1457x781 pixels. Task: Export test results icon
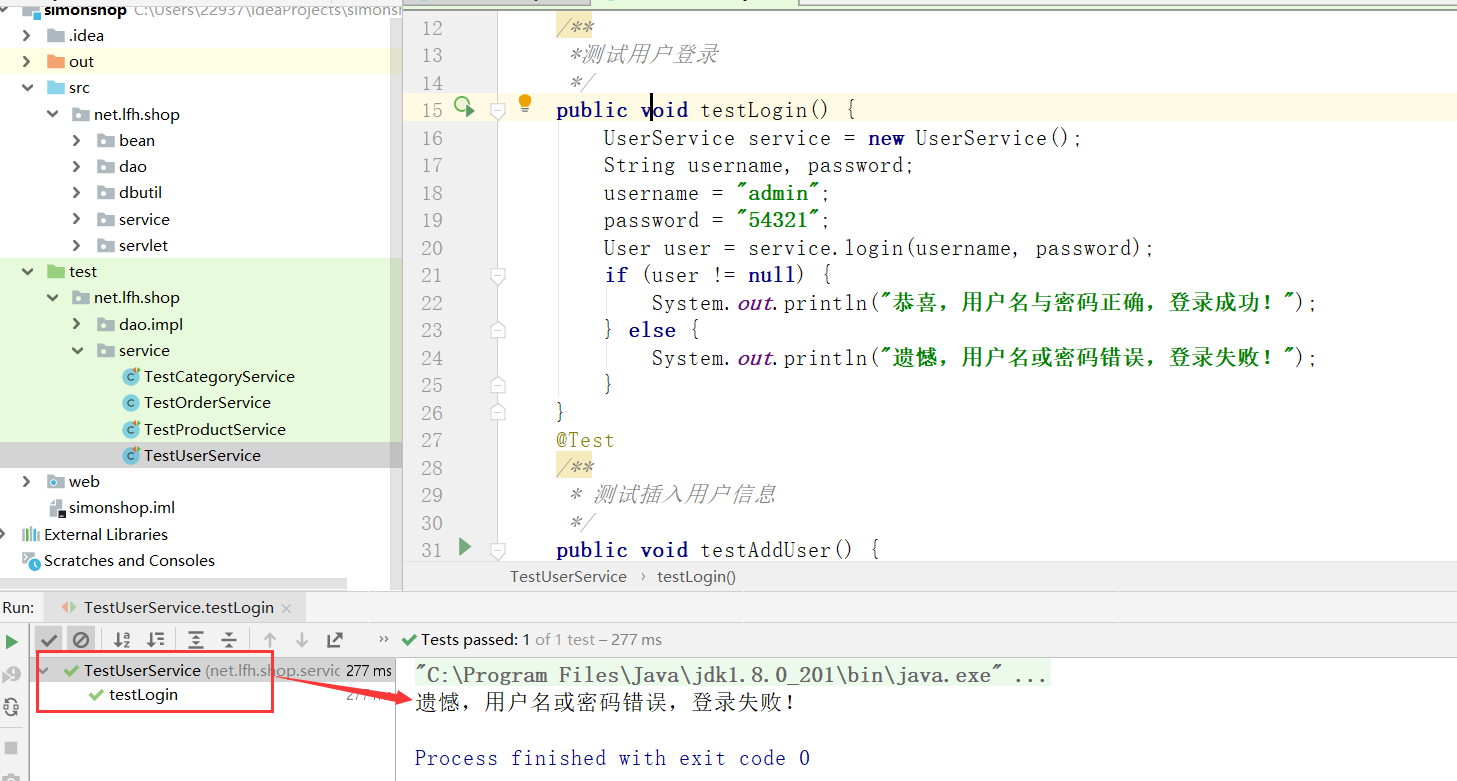335,639
